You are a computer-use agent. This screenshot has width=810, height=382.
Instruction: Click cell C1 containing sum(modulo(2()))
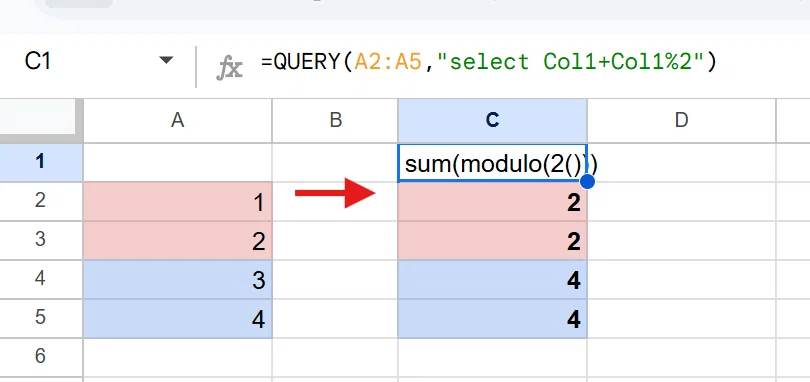492,163
